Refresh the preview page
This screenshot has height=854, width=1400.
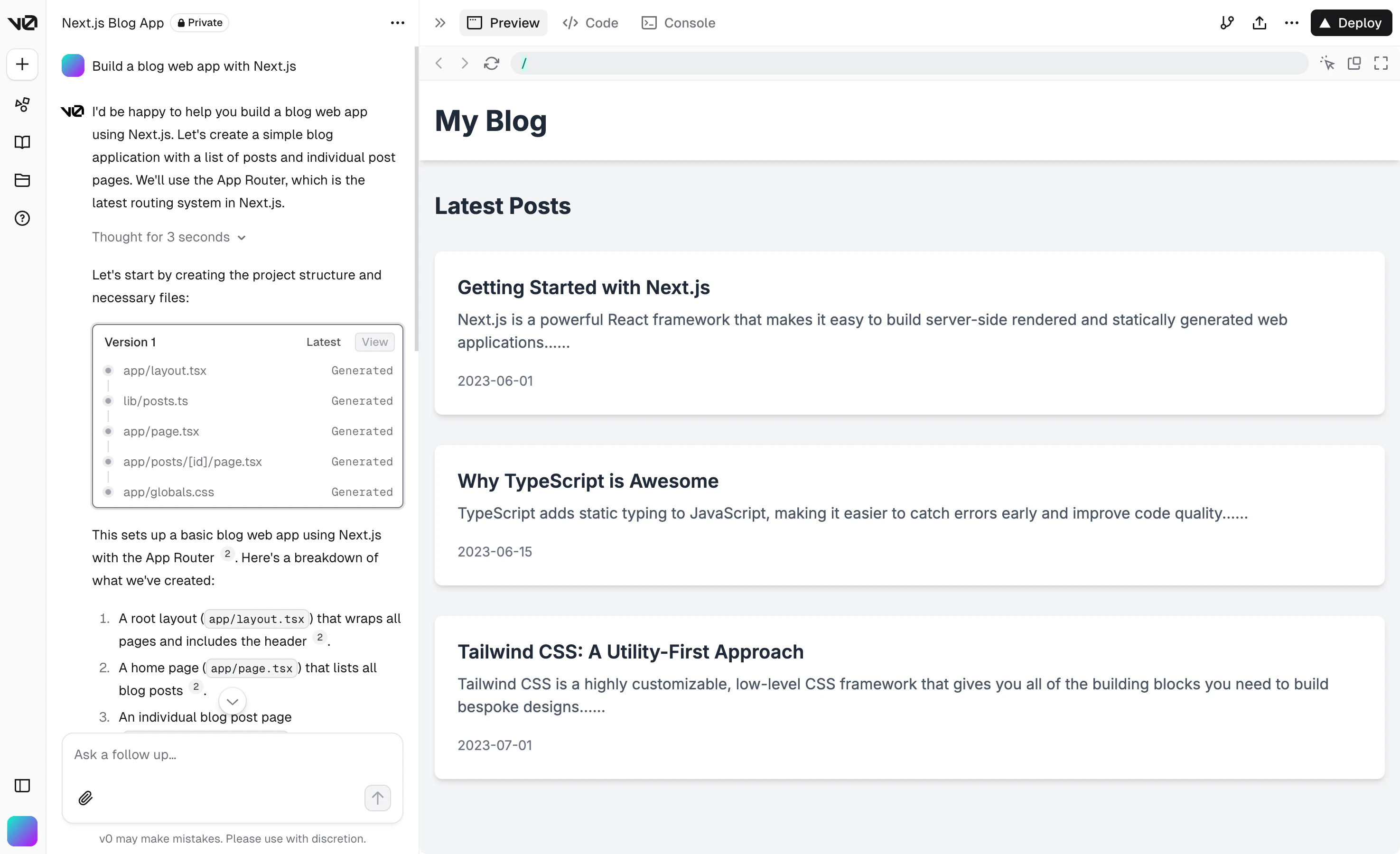(x=492, y=63)
